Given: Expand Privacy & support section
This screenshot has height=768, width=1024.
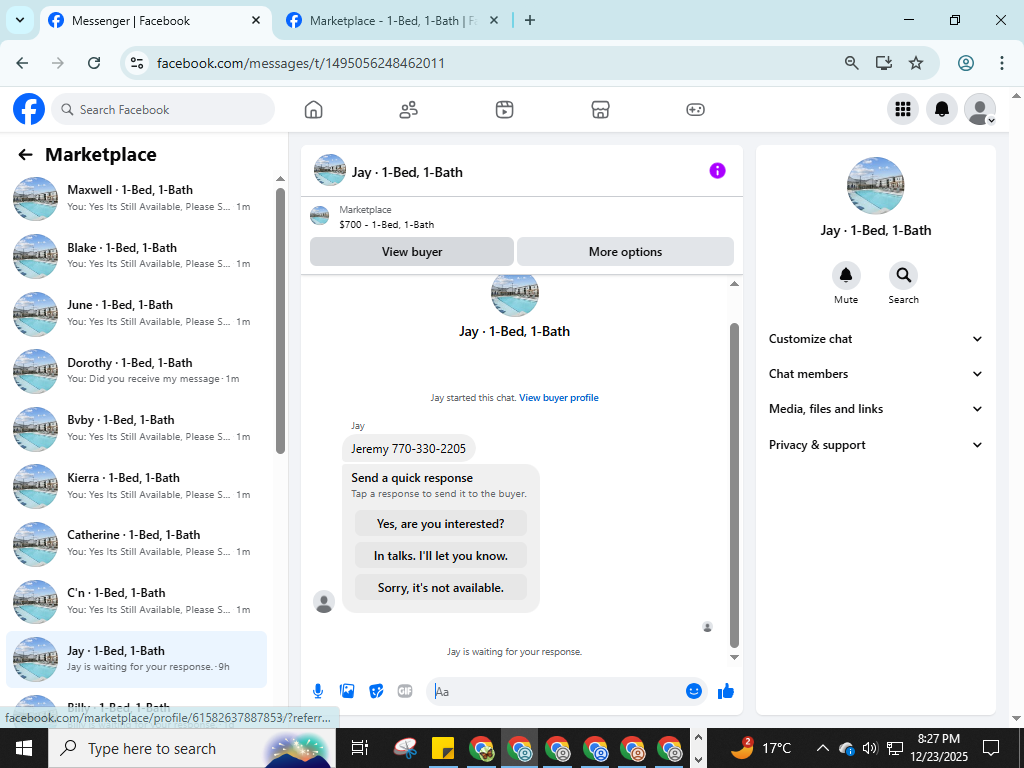Looking at the screenshot, I should [x=875, y=445].
